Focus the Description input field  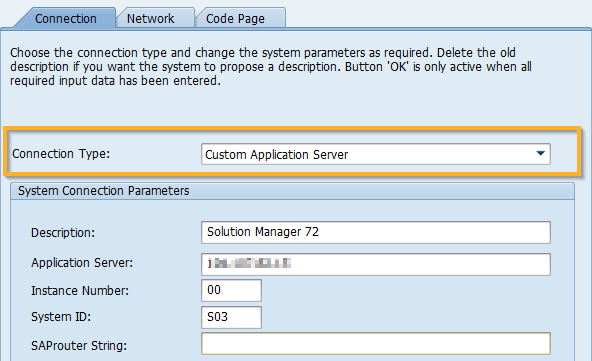[x=376, y=232]
